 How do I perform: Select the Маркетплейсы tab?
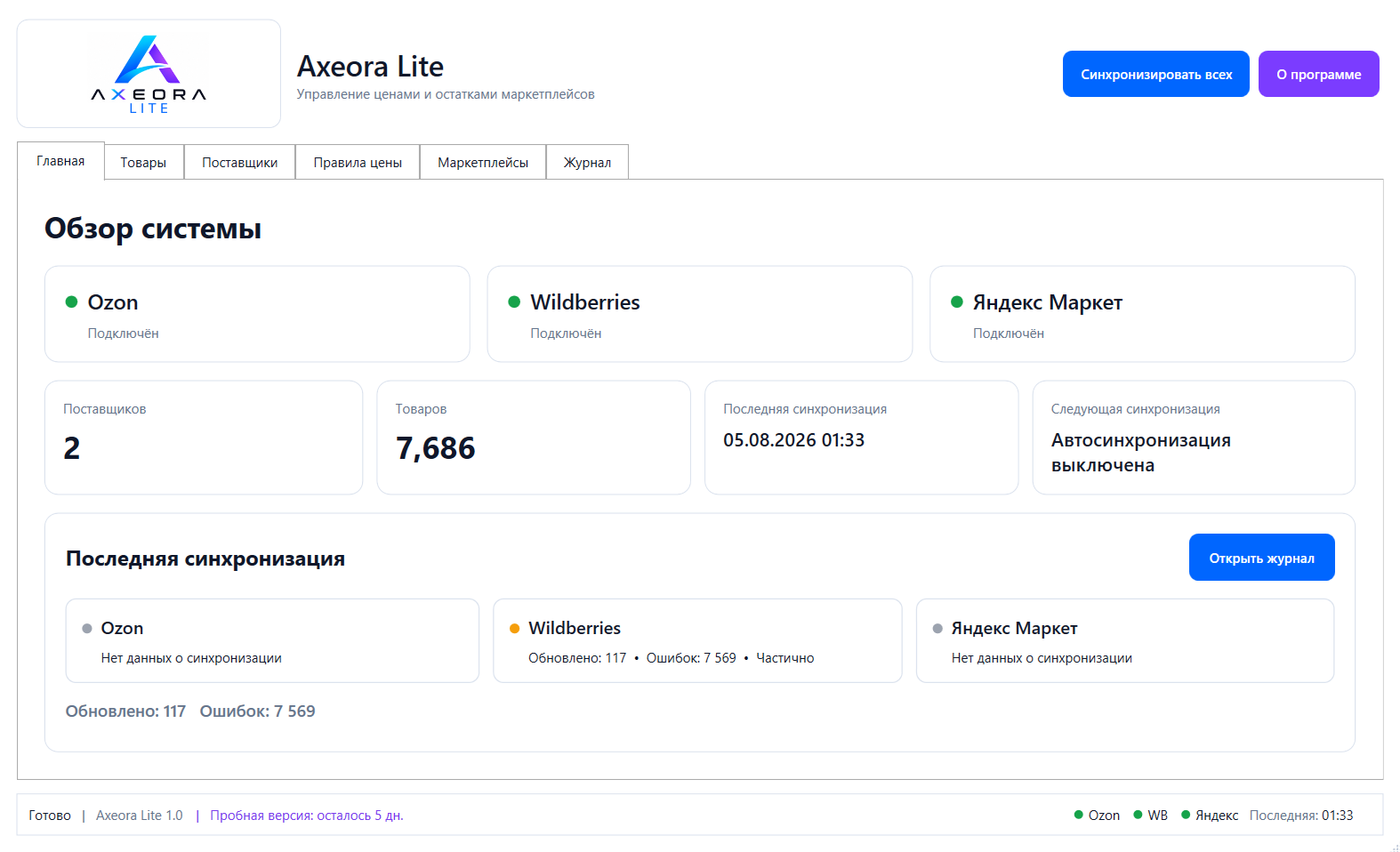pos(483,162)
